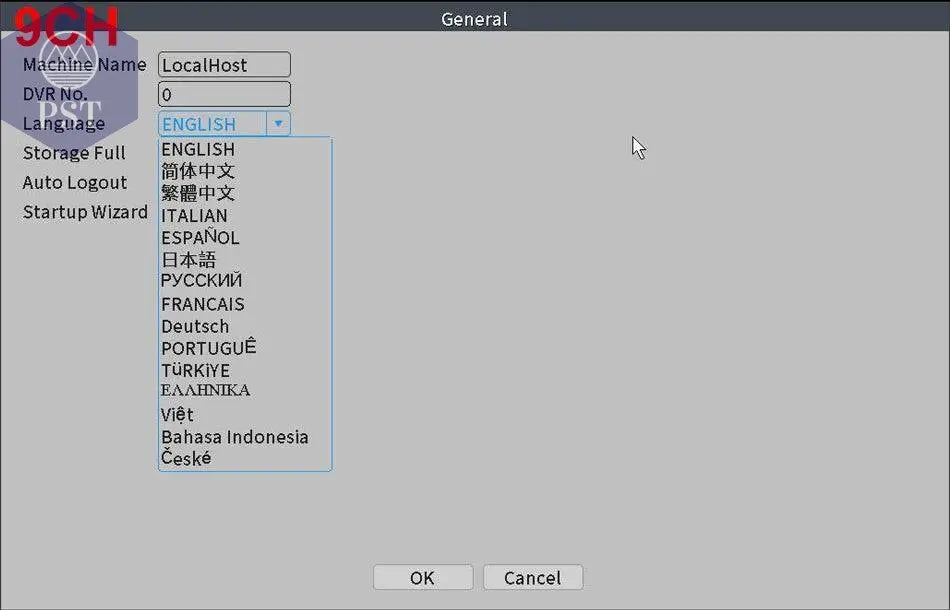Click the Language combo box showing ENGLISH

(x=224, y=124)
